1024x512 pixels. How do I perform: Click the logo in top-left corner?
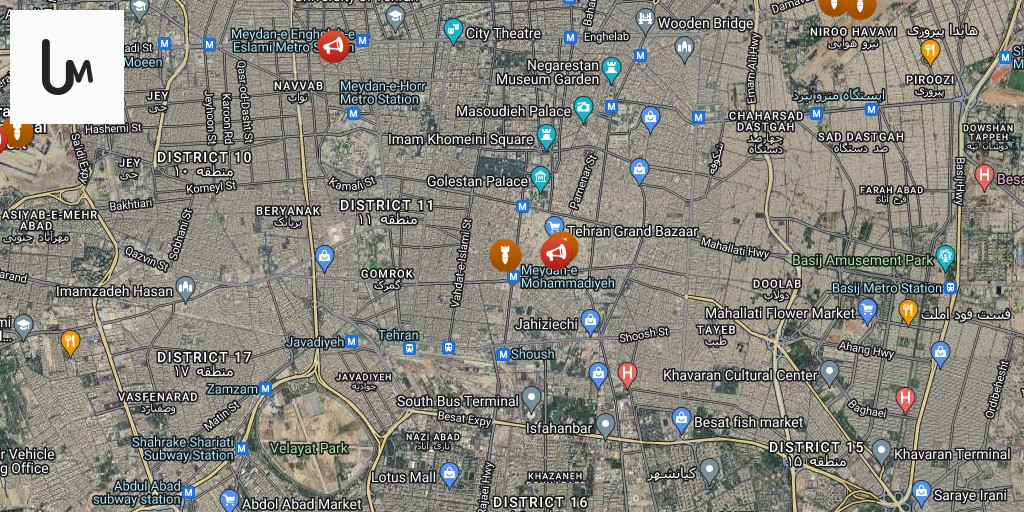point(67,67)
